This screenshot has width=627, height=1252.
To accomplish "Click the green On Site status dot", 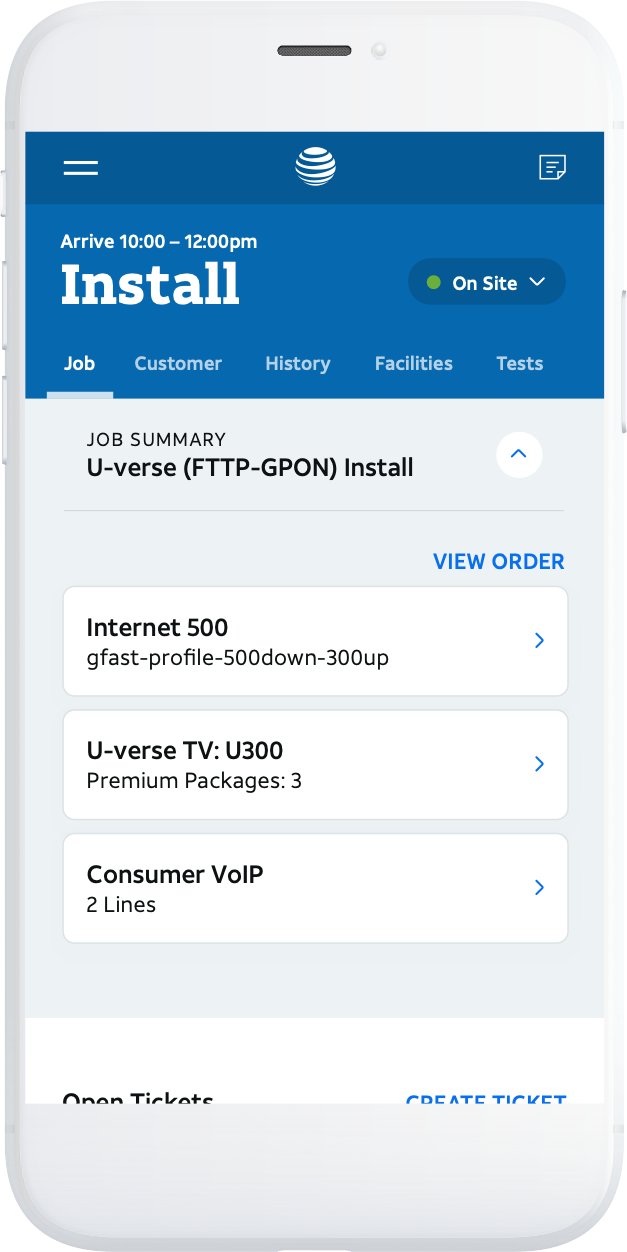I will click(433, 283).
